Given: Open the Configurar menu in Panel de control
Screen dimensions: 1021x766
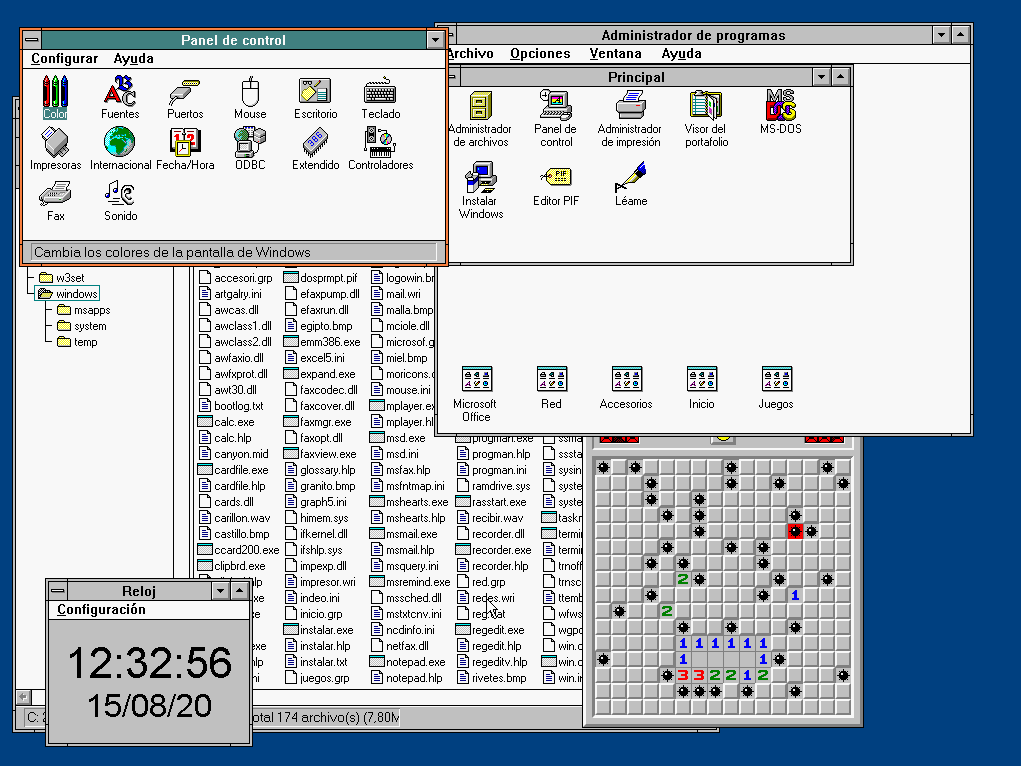Looking at the screenshot, I should tap(63, 58).
